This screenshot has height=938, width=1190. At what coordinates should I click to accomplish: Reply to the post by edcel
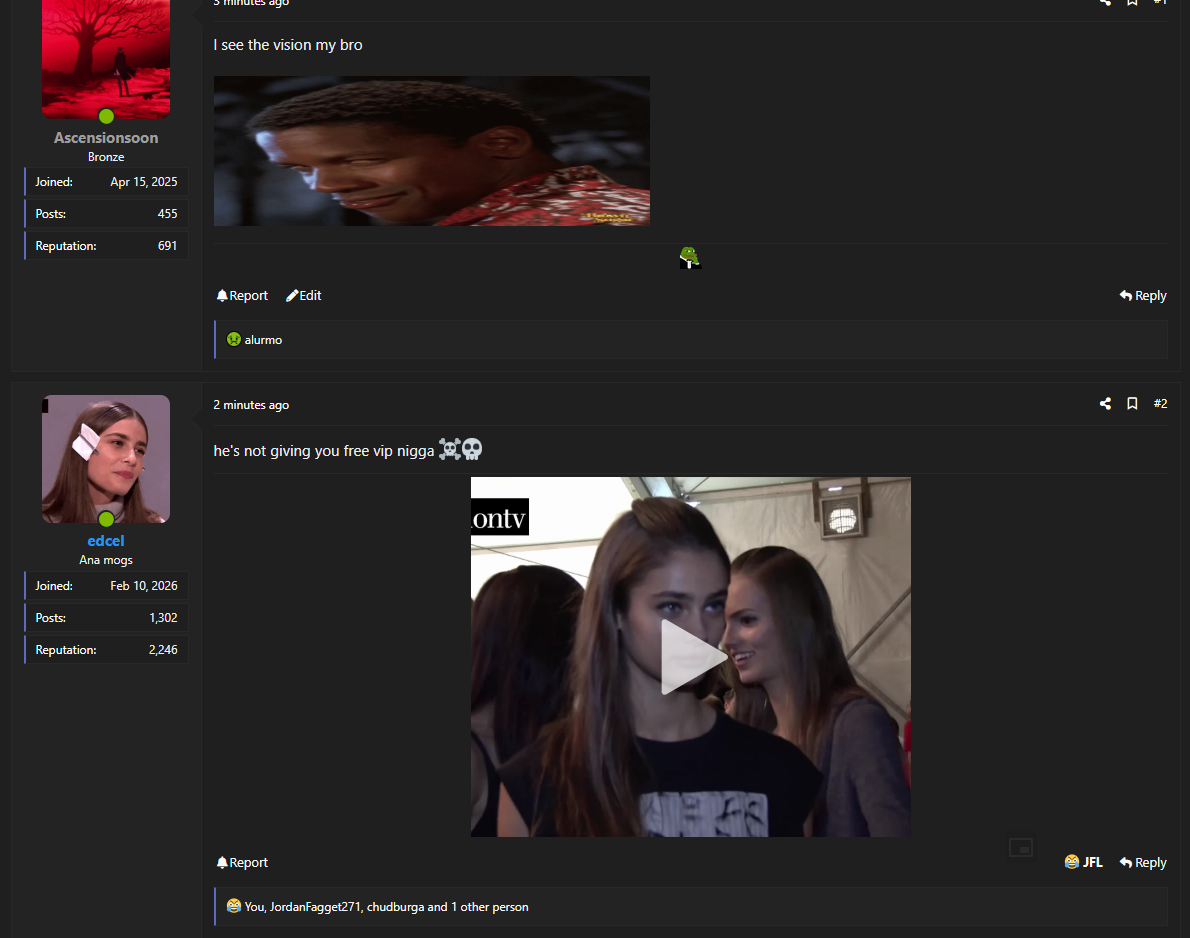(1143, 863)
